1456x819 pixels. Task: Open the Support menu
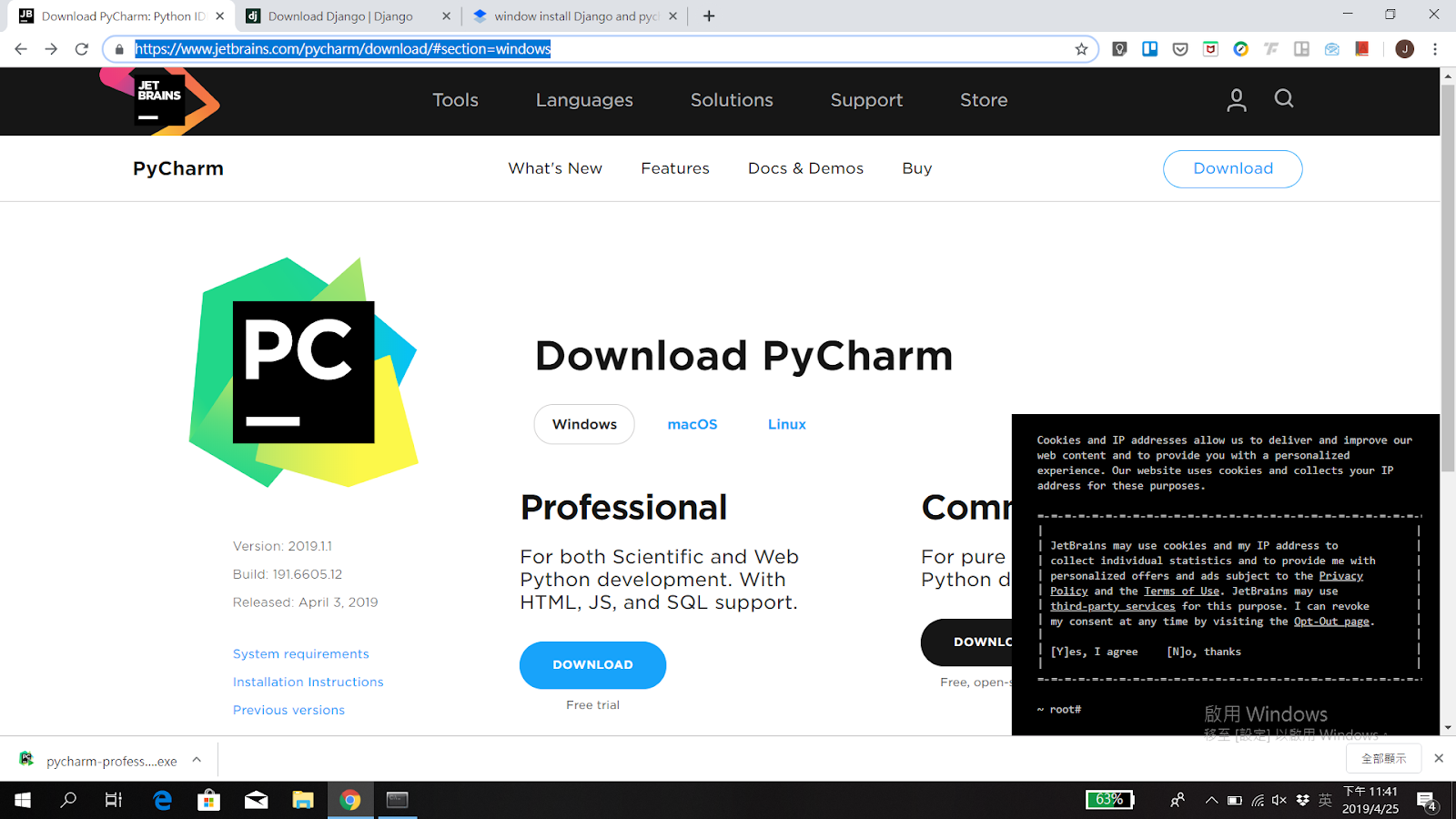(x=866, y=100)
